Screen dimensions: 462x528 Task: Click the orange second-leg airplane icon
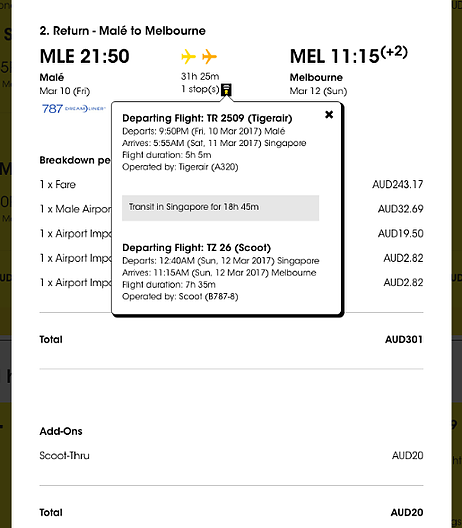(209, 56)
